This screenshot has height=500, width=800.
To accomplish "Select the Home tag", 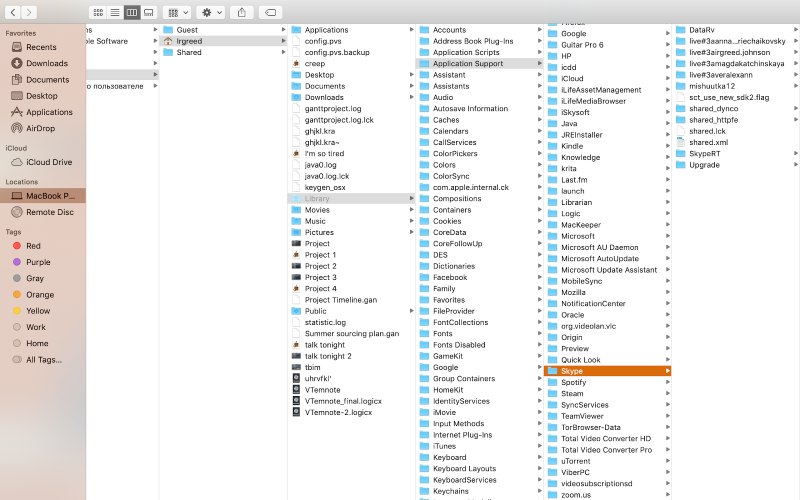I will 37,344.
